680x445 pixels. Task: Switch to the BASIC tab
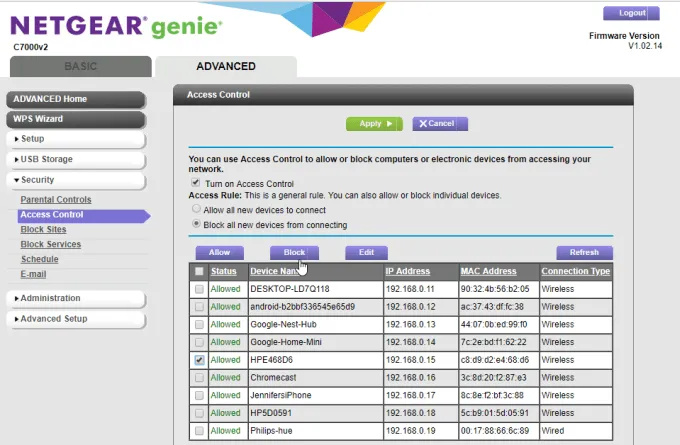81,67
